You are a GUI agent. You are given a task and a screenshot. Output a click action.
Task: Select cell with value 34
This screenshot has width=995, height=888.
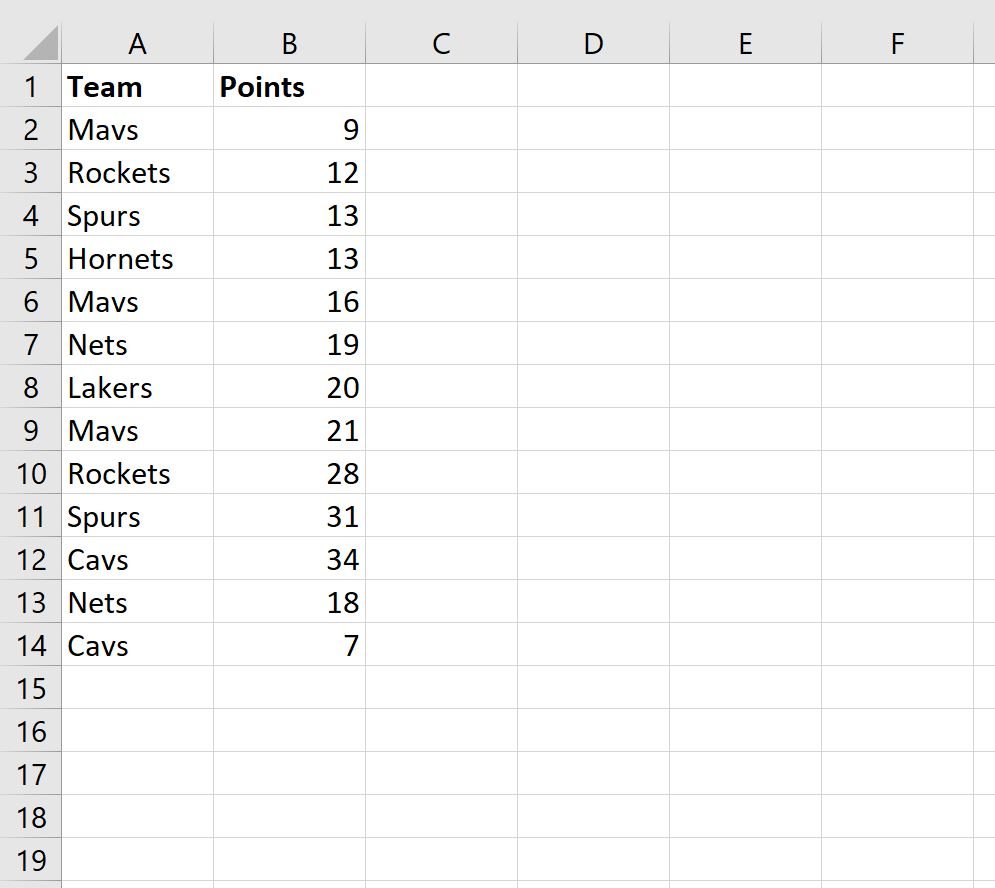point(289,559)
